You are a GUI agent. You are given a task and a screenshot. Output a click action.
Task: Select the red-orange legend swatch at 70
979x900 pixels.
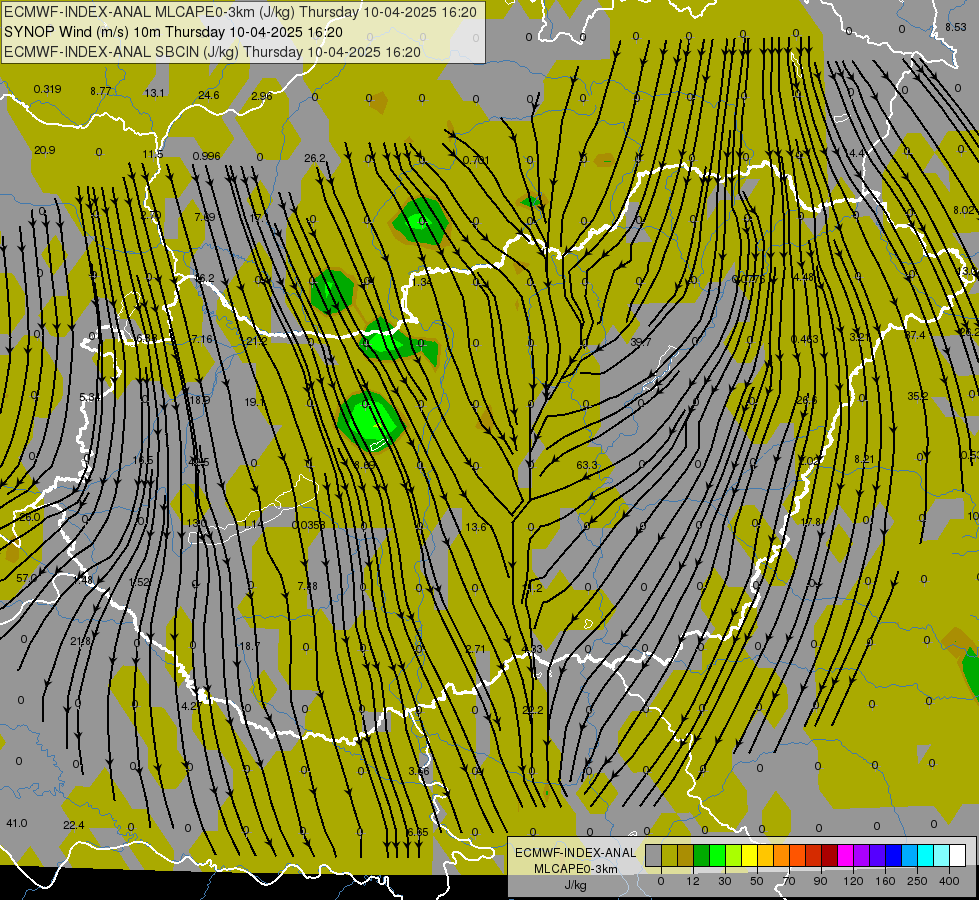[x=798, y=855]
